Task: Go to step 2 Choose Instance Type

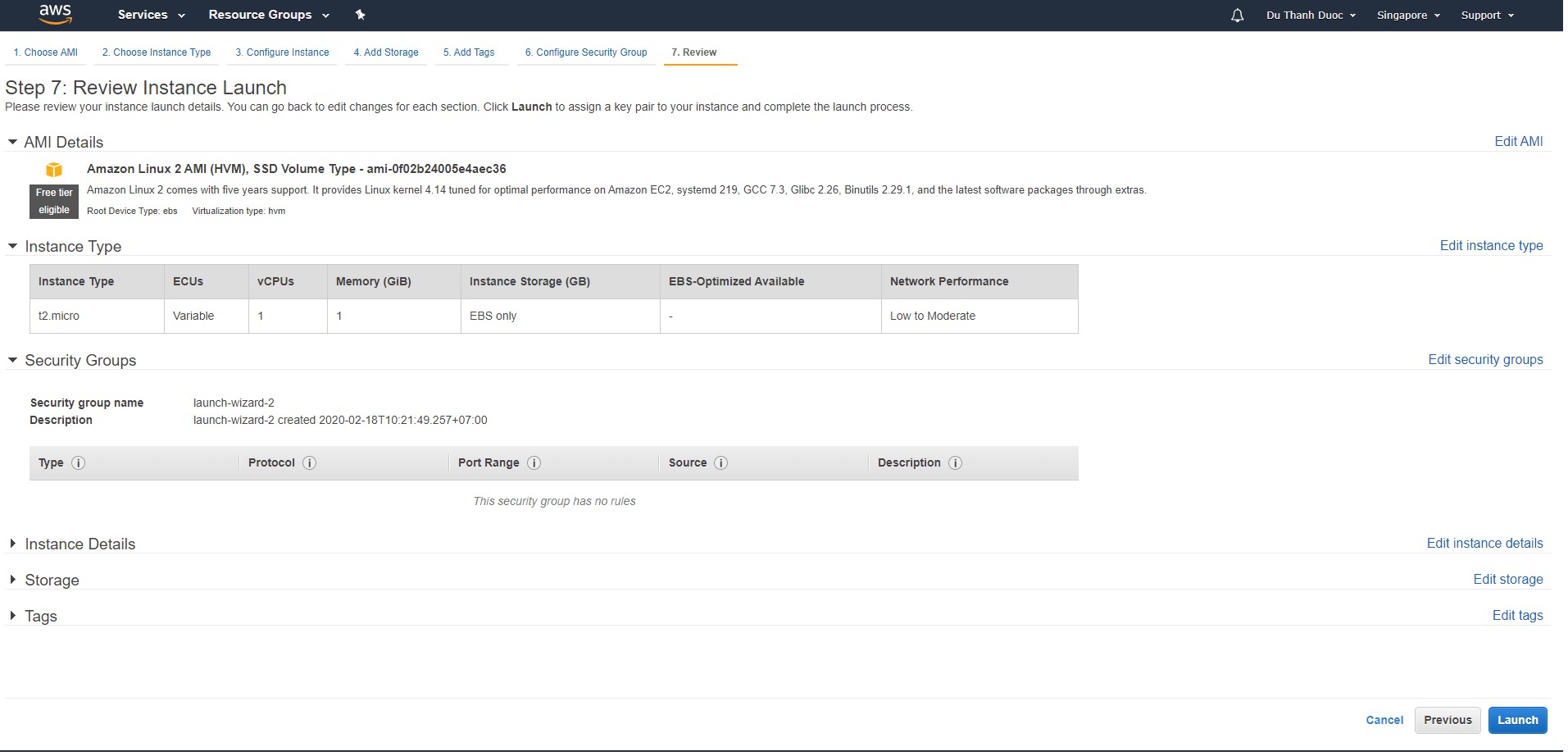Action: coord(157,52)
